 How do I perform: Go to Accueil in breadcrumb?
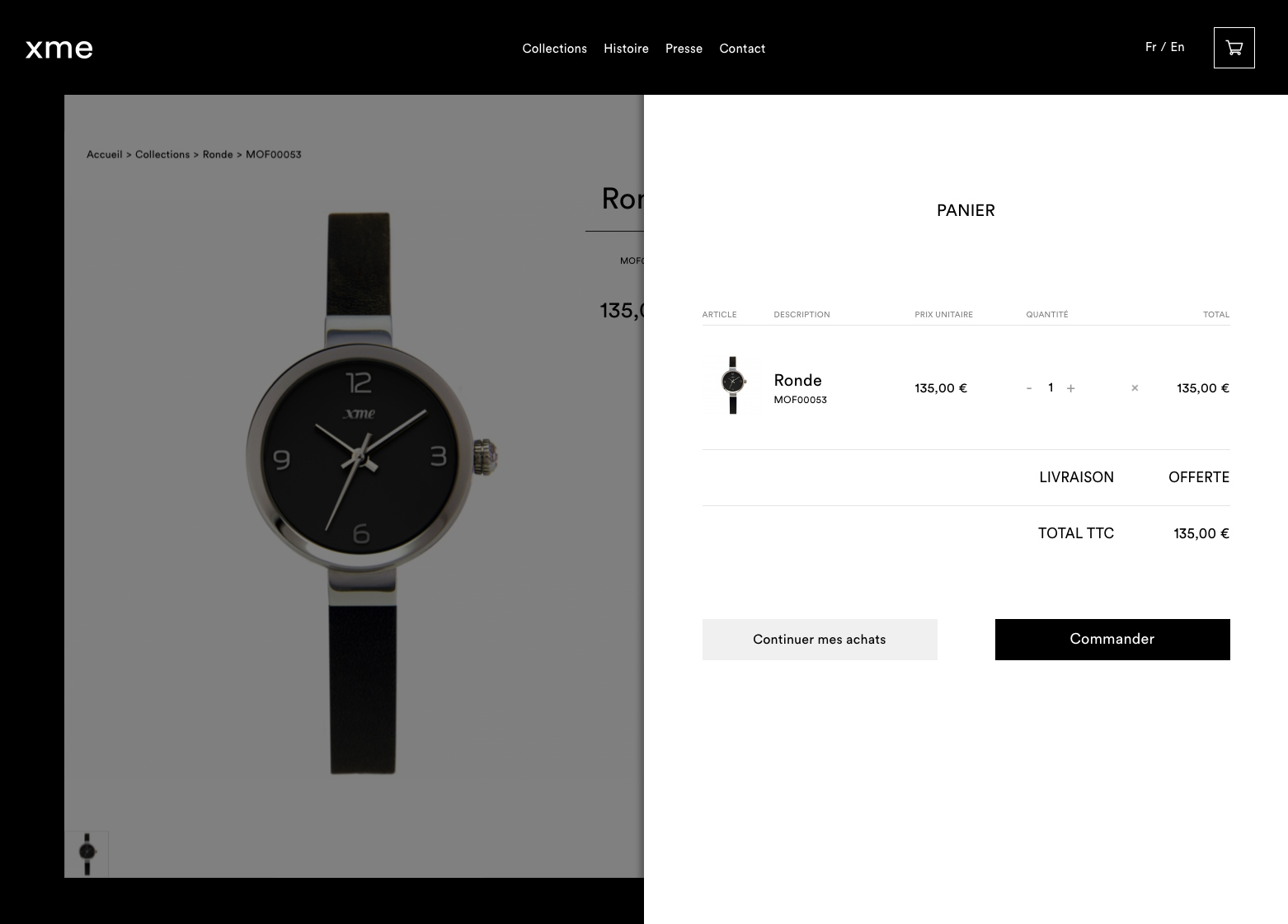[x=105, y=154]
